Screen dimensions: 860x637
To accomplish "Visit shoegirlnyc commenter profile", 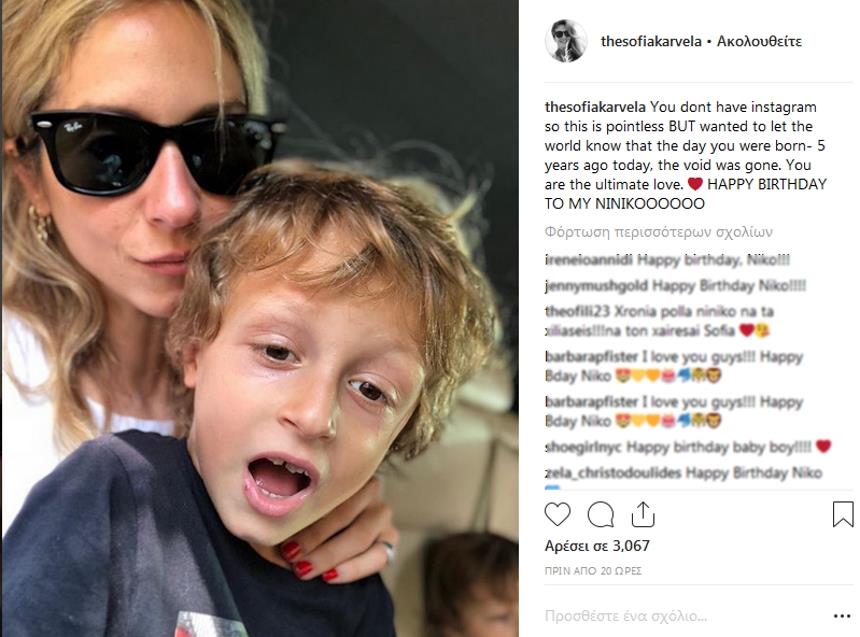I will [x=583, y=447].
